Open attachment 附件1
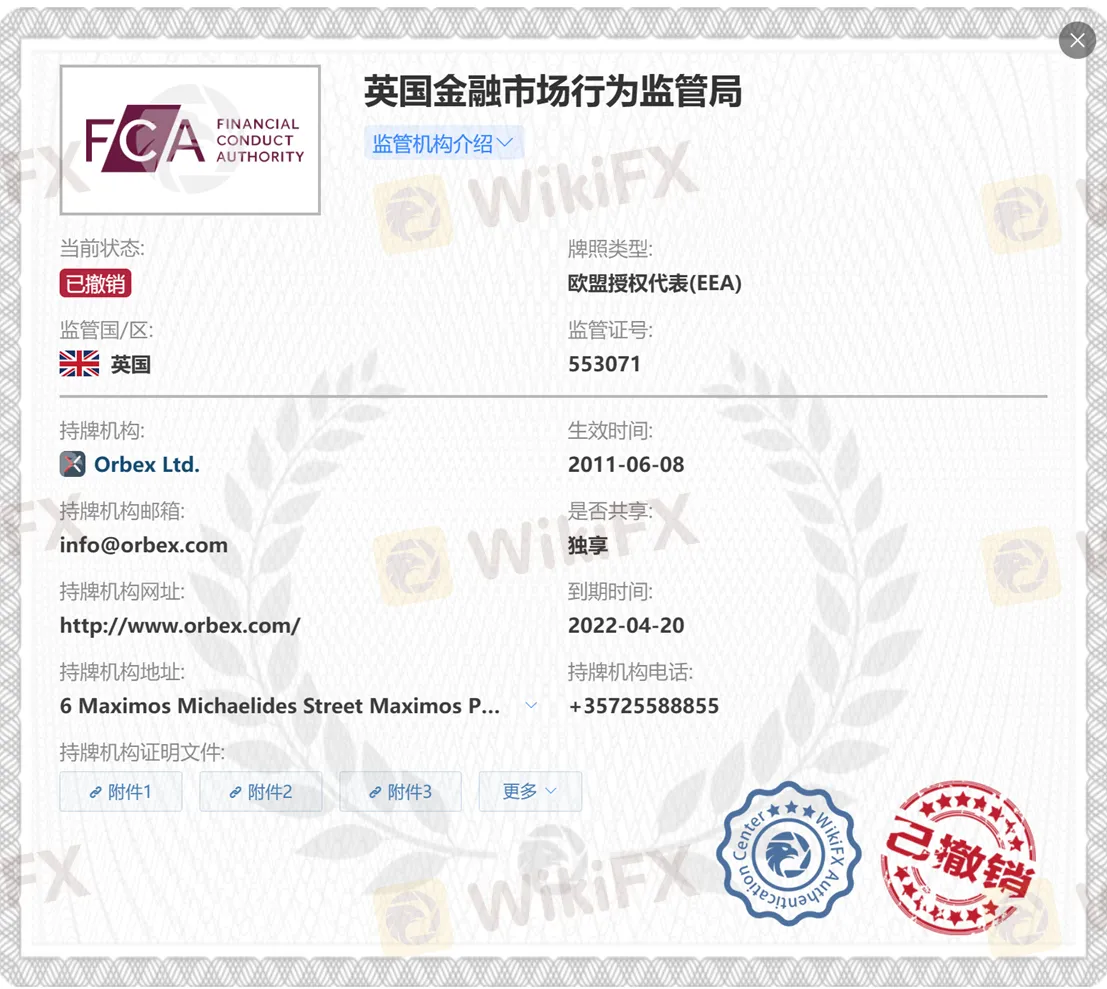This screenshot has height=989, width=1107. point(121,791)
